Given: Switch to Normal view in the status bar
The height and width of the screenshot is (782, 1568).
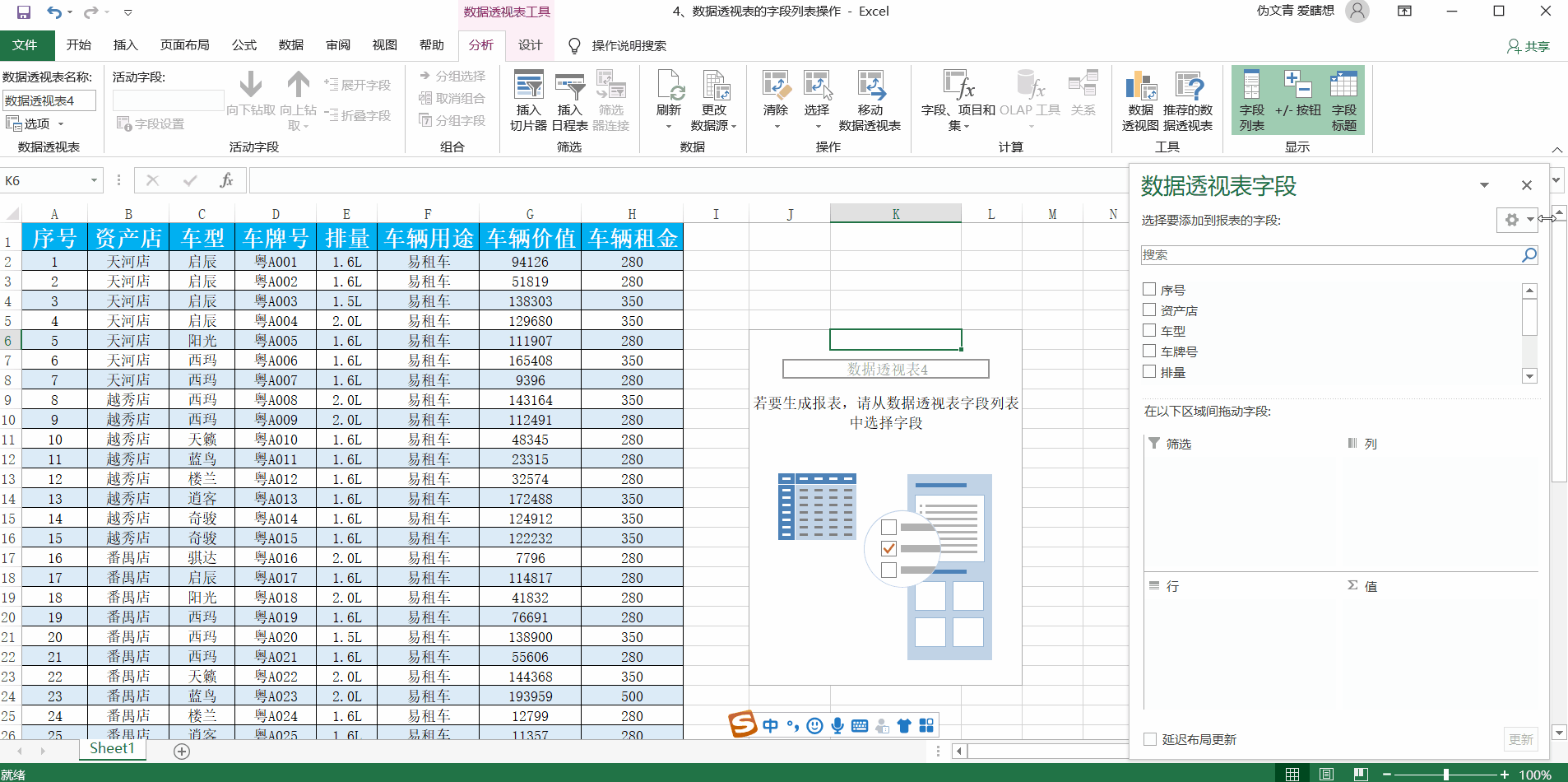Looking at the screenshot, I should click(1292, 774).
